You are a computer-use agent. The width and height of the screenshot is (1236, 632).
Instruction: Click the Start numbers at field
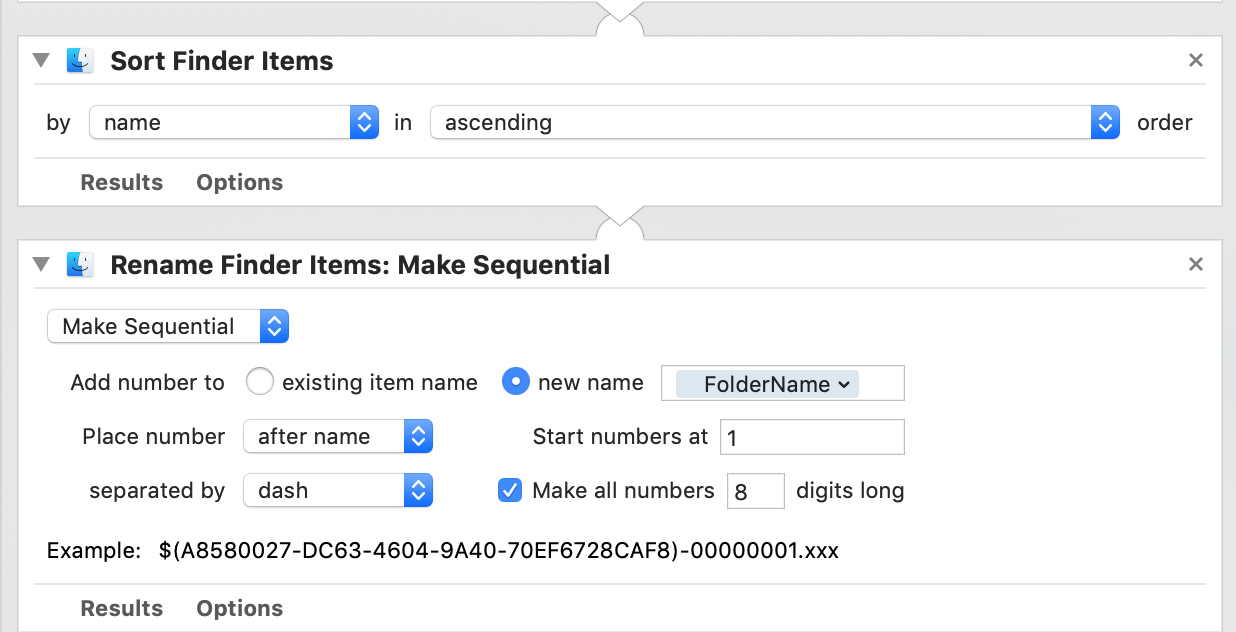pyautogui.click(x=811, y=437)
